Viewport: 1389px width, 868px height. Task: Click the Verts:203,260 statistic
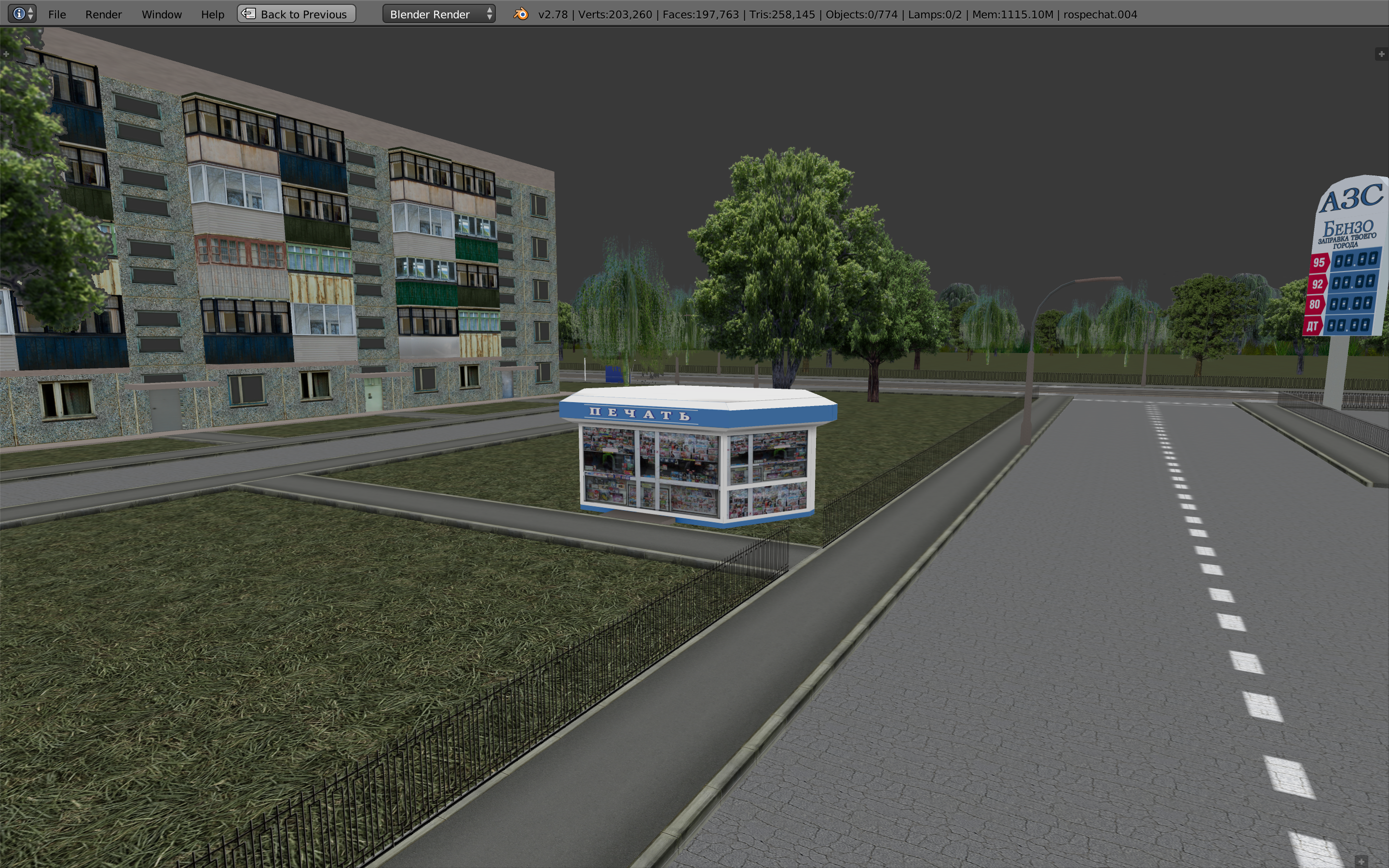pos(615,14)
